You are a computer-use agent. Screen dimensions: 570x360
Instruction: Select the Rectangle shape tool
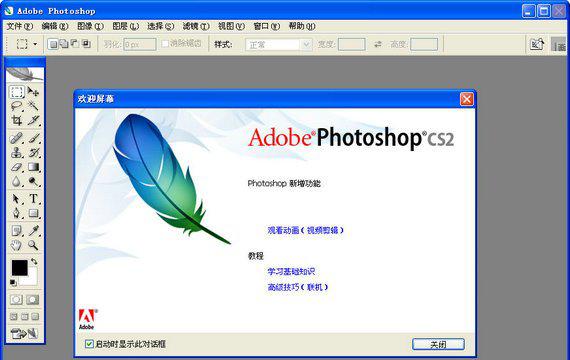33,213
